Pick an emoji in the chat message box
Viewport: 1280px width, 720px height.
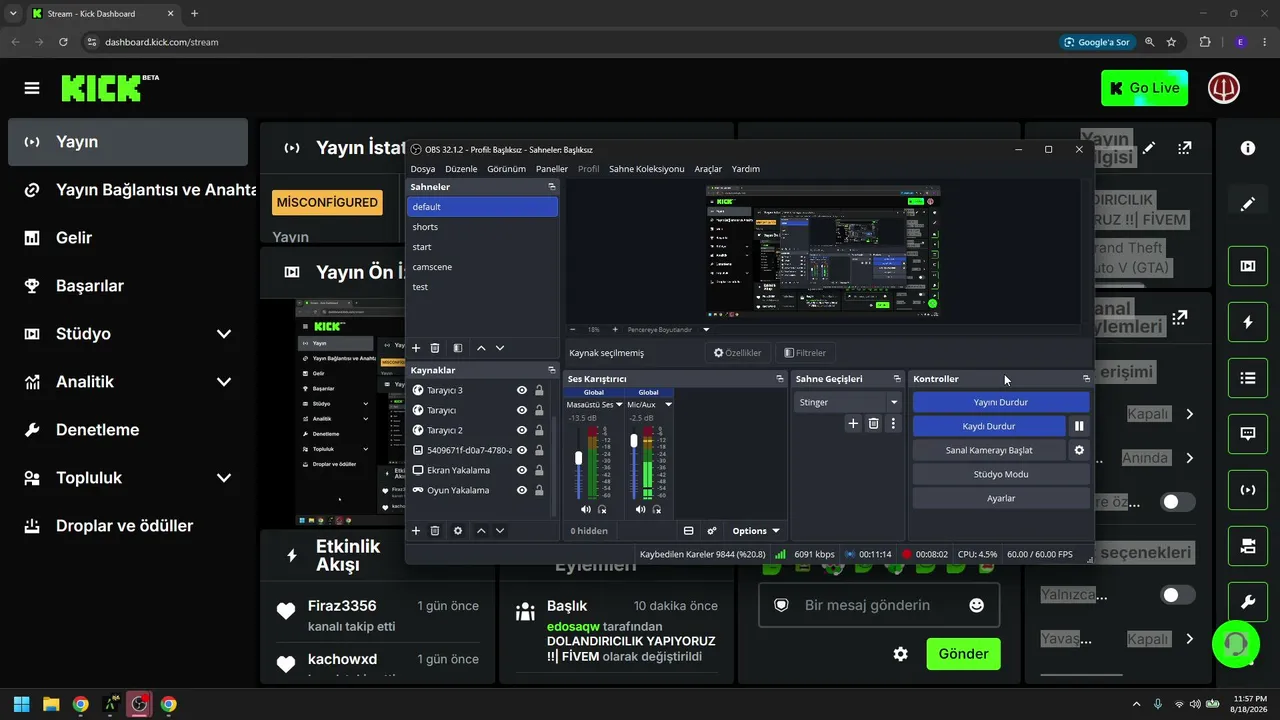[x=977, y=605]
